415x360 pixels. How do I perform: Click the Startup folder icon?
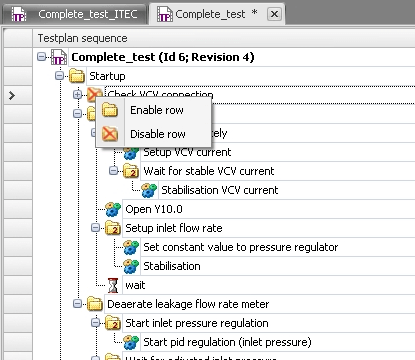coord(77,76)
